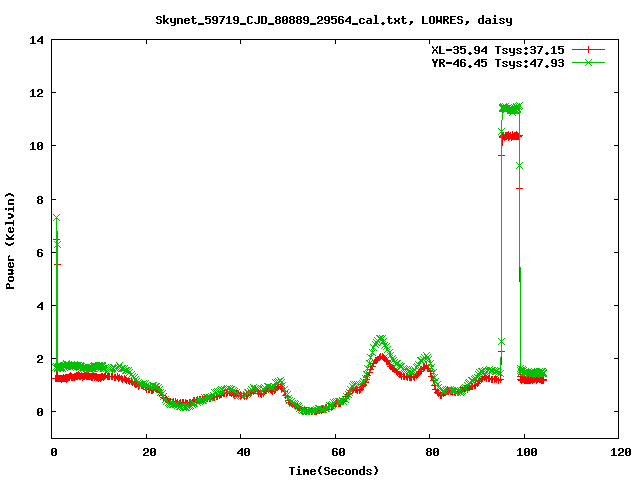The height and width of the screenshot is (480, 640).
Task: Click the y-axis tick label 4
Action: pyautogui.click(x=40, y=306)
